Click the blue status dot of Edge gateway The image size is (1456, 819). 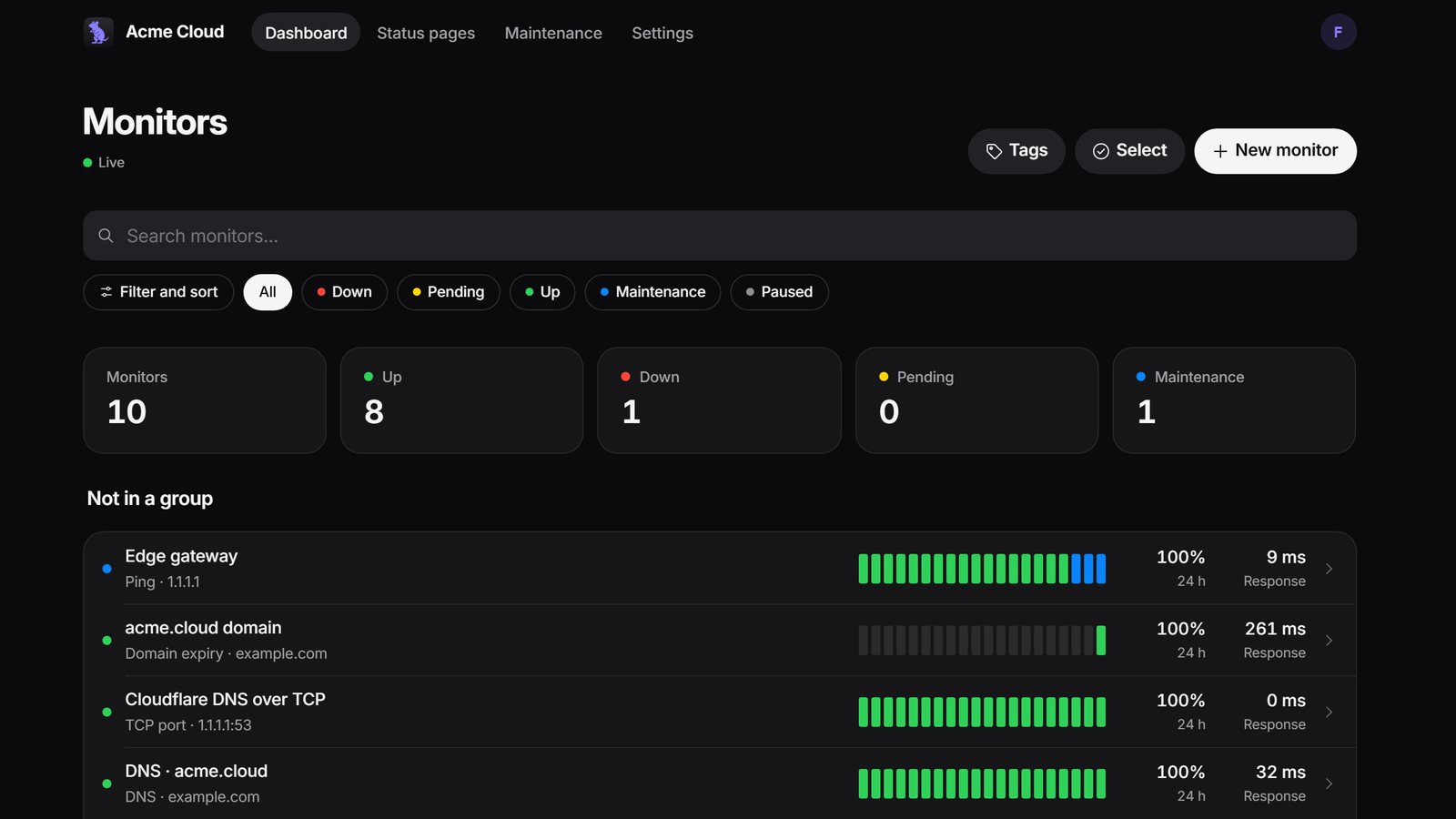pos(106,569)
